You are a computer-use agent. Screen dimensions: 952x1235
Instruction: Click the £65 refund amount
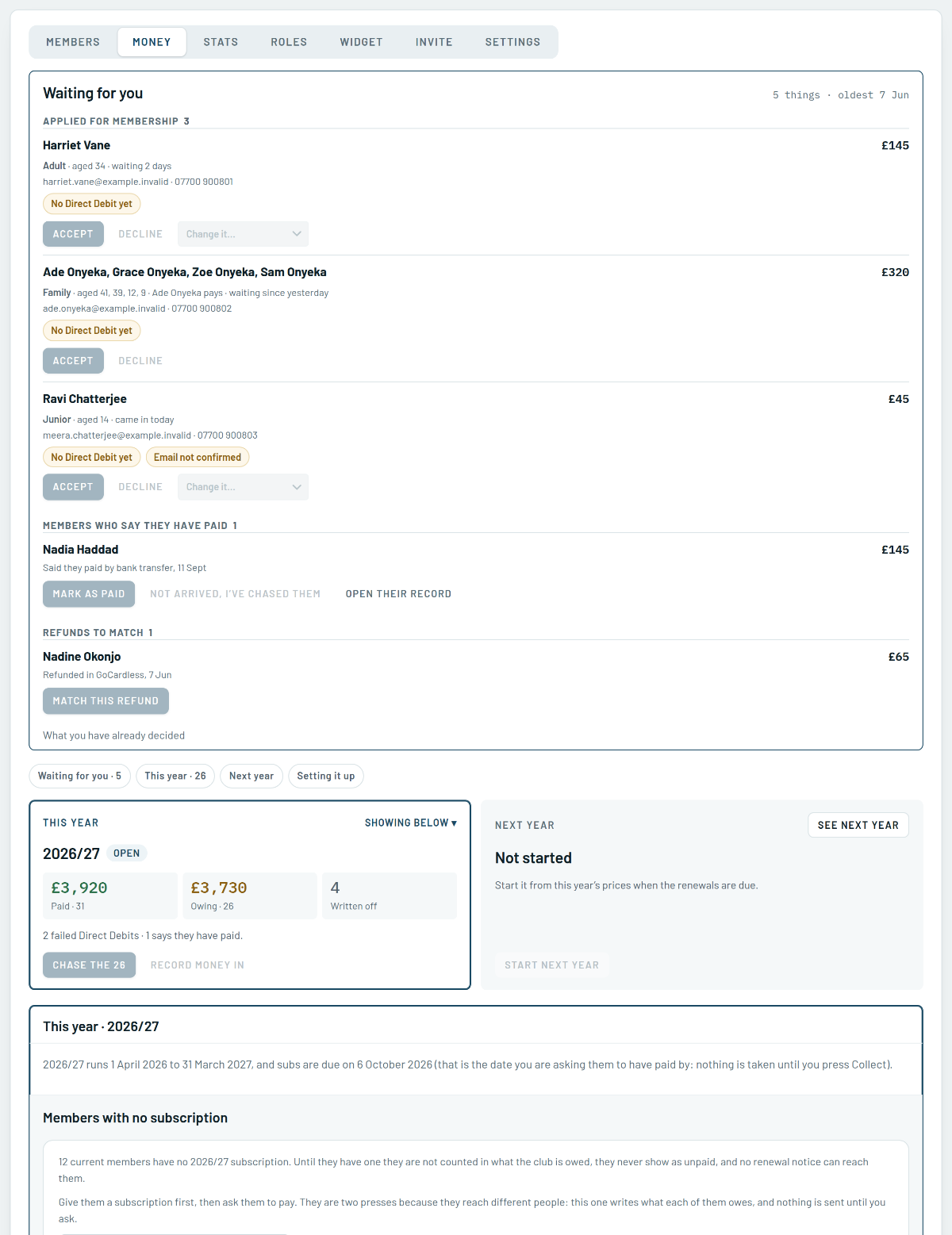coord(898,657)
